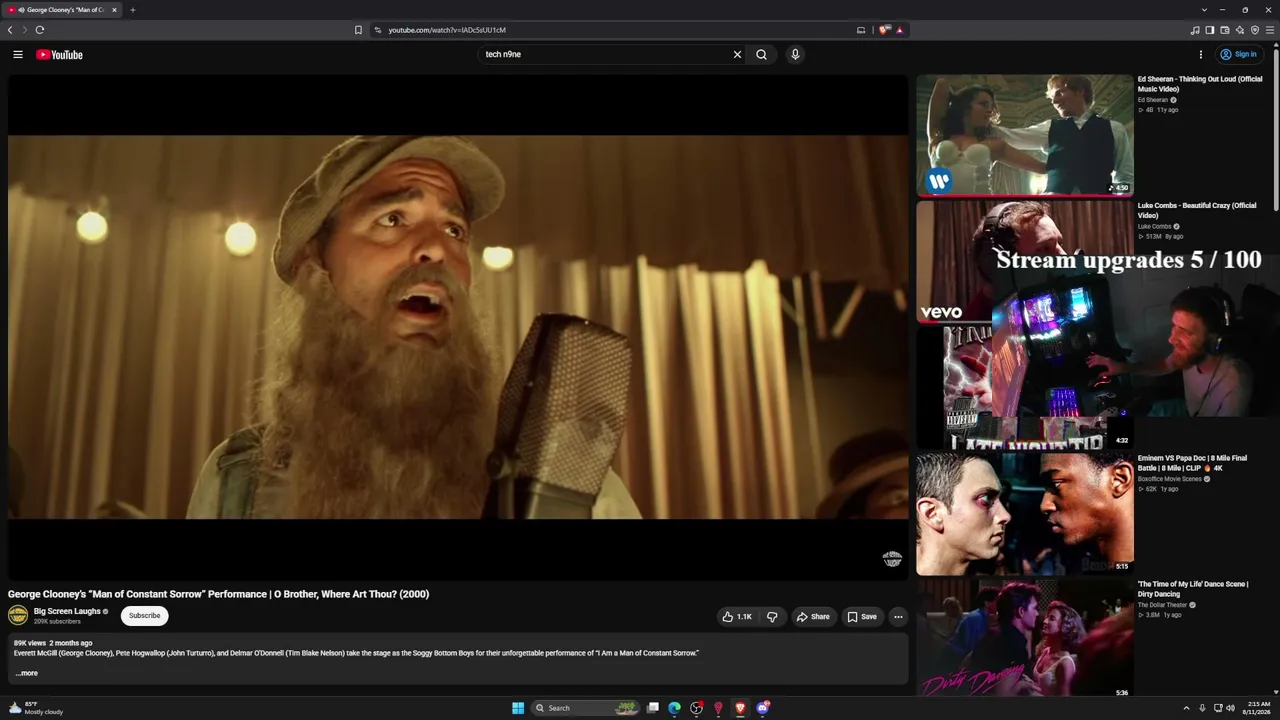Screen dimensions: 1280x720
Task: Visit The Dollar Theater channel
Action: pyautogui.click(x=1163, y=605)
